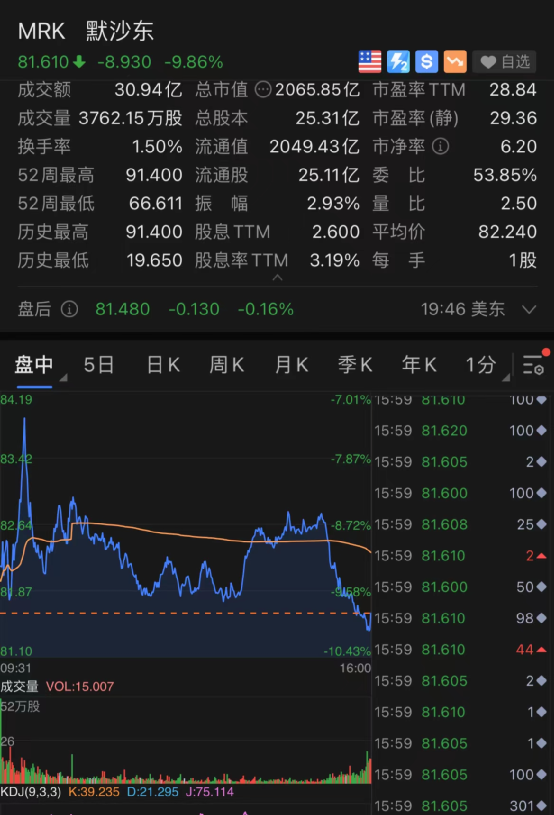Open info icon next to 总市值

pyautogui.click(x=263, y=90)
